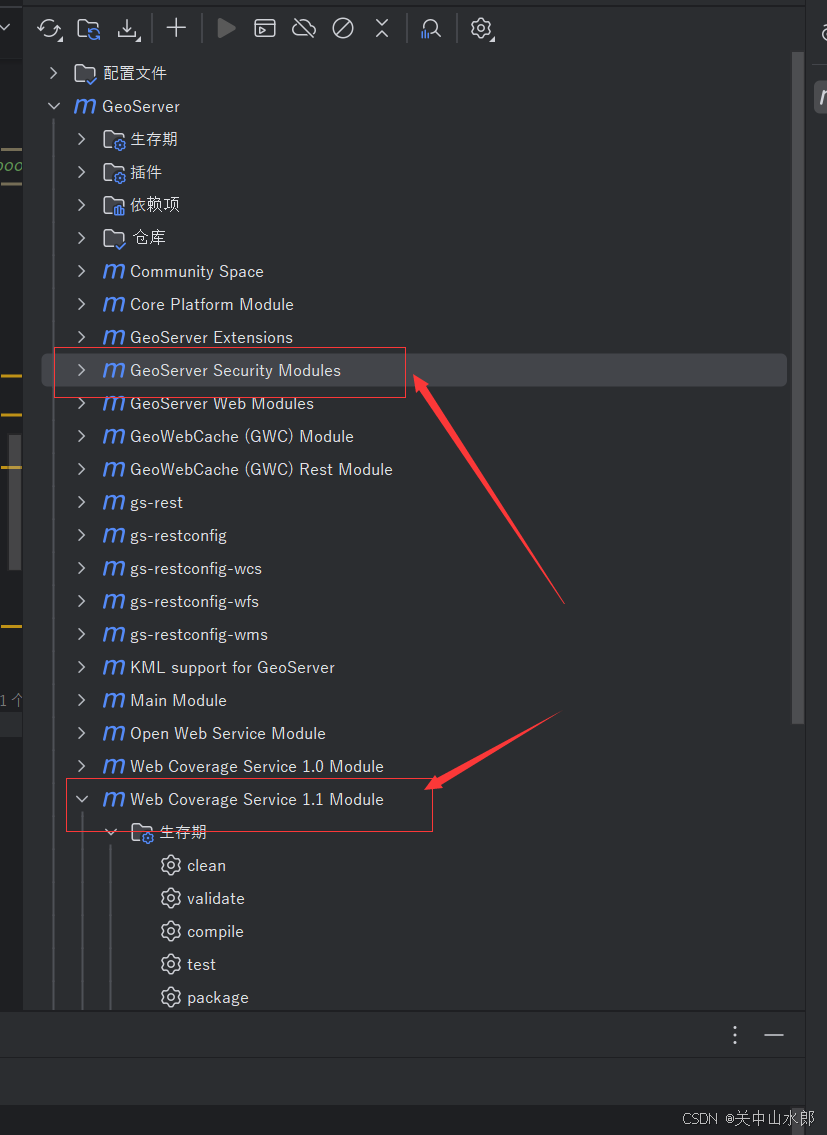Viewport: 827px width, 1135px height.
Task: Select the clean lifecycle goal
Action: [206, 865]
